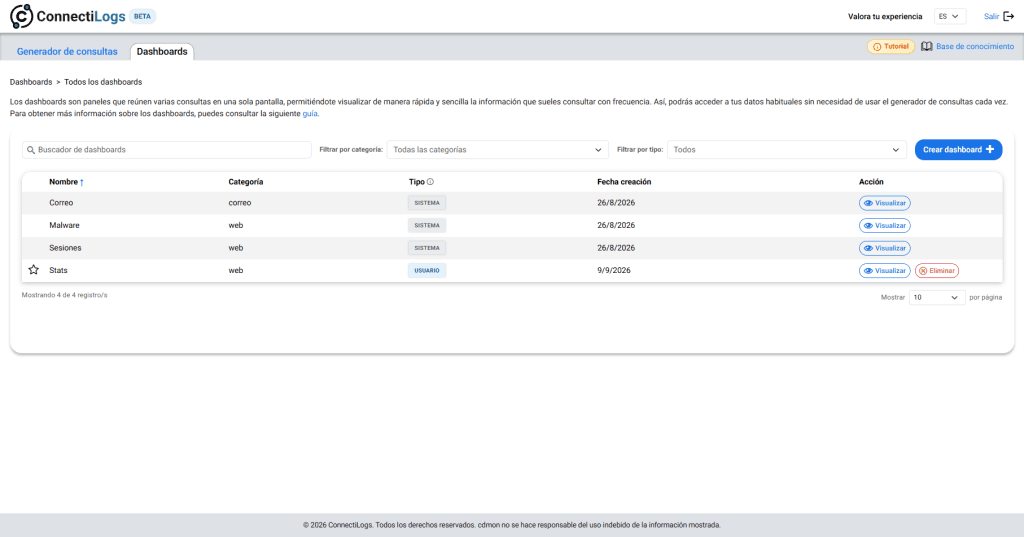This screenshot has width=1024, height=537.
Task: Visualizar the Correo dashboard
Action: pyautogui.click(x=884, y=203)
